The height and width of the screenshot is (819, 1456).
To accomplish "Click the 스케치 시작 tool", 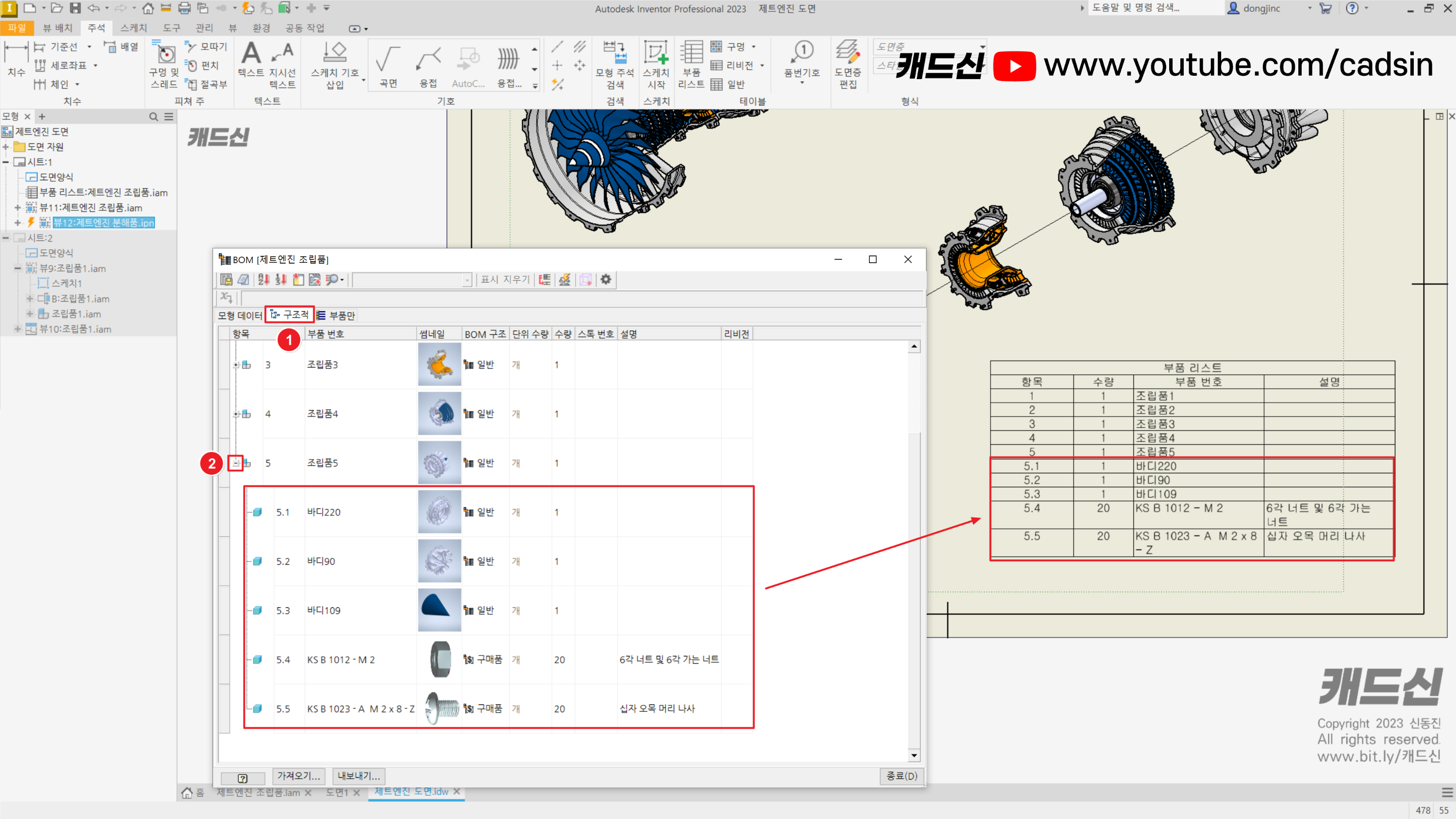I will (x=656, y=65).
